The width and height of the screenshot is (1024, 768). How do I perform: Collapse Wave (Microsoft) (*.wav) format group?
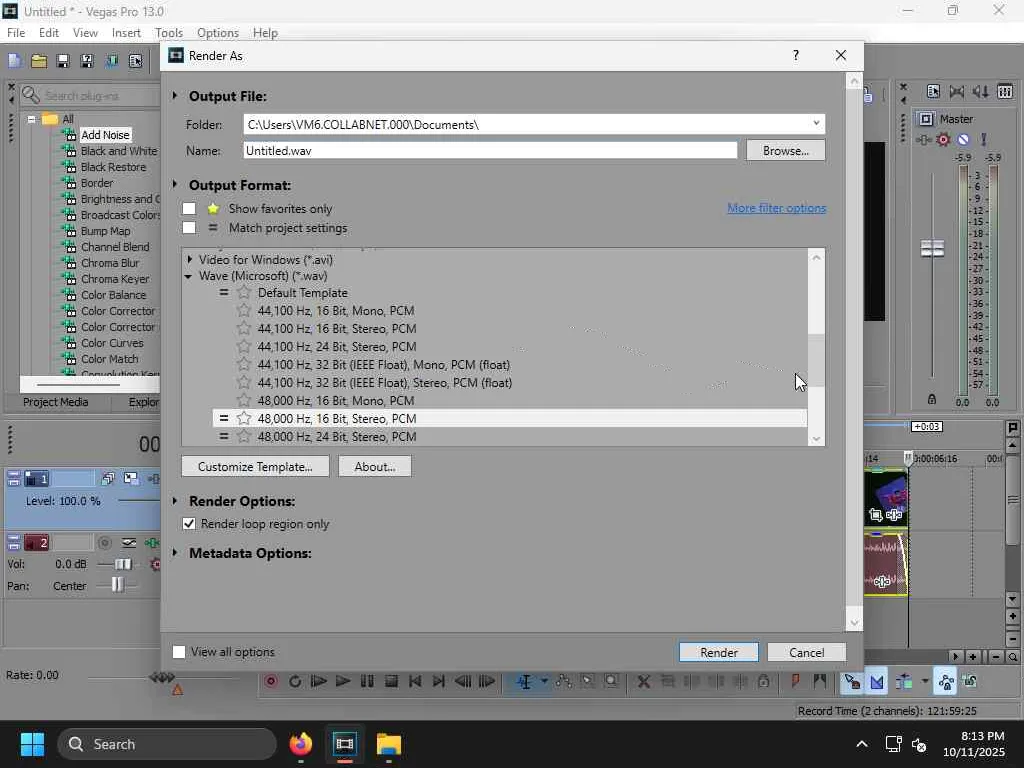click(x=189, y=276)
